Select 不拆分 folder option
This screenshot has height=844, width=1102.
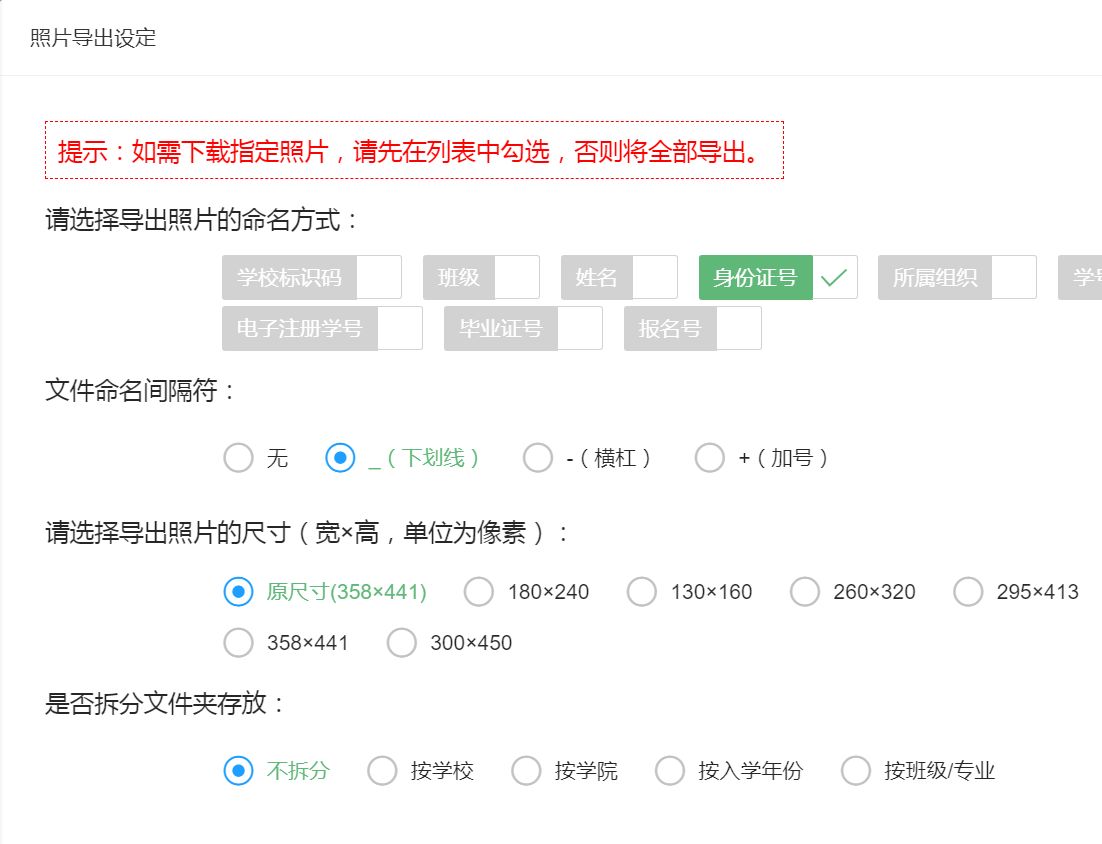239,771
